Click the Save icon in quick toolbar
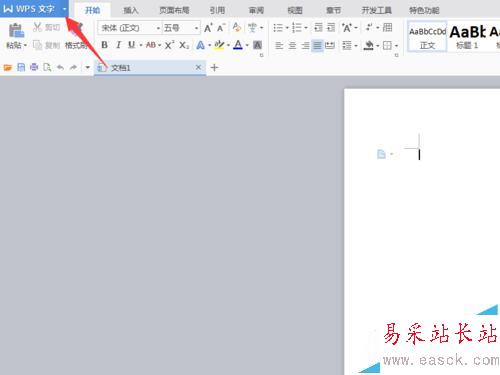Viewport: 500px width, 375px height. pos(21,68)
